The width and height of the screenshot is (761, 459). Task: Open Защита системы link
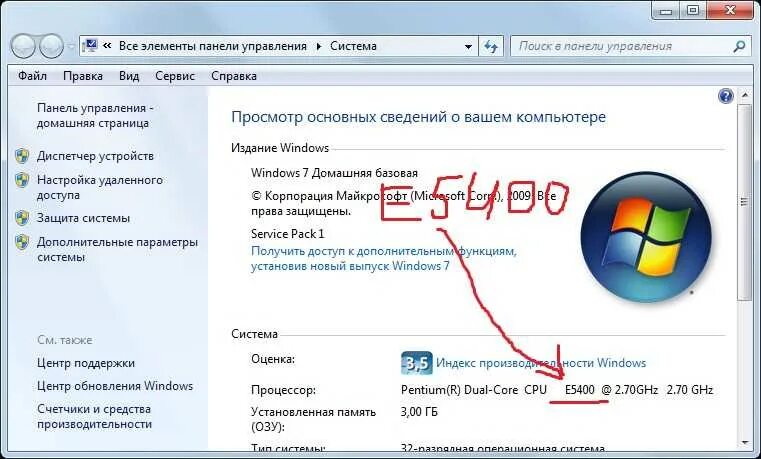(83, 218)
